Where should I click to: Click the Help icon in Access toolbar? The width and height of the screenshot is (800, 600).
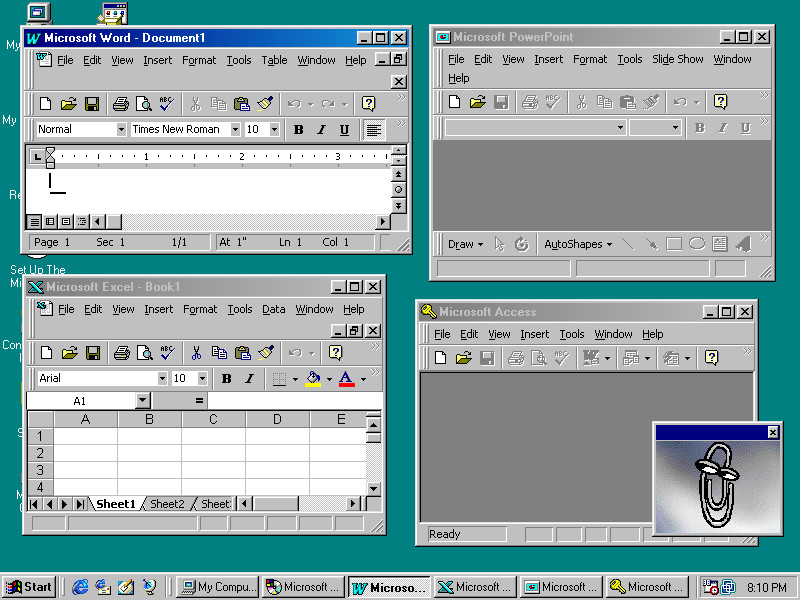click(x=711, y=358)
